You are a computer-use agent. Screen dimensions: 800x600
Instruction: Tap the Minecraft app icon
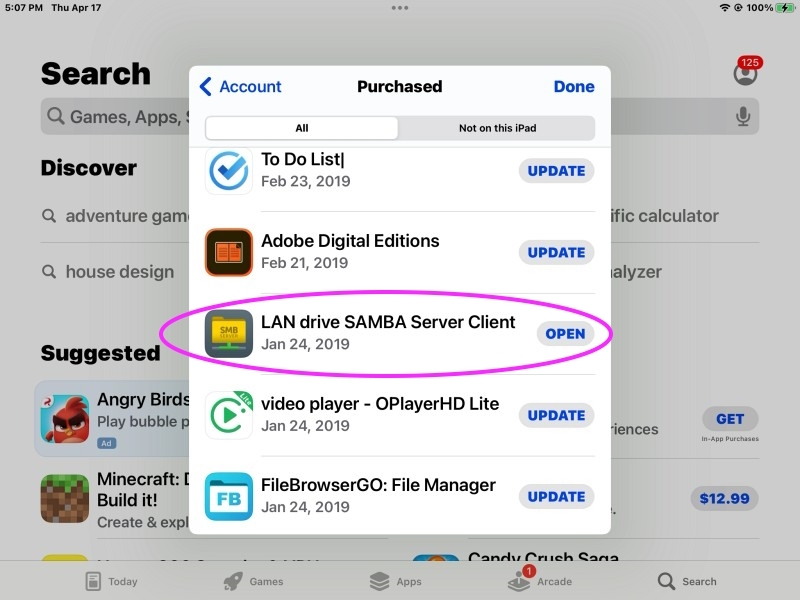click(x=65, y=498)
